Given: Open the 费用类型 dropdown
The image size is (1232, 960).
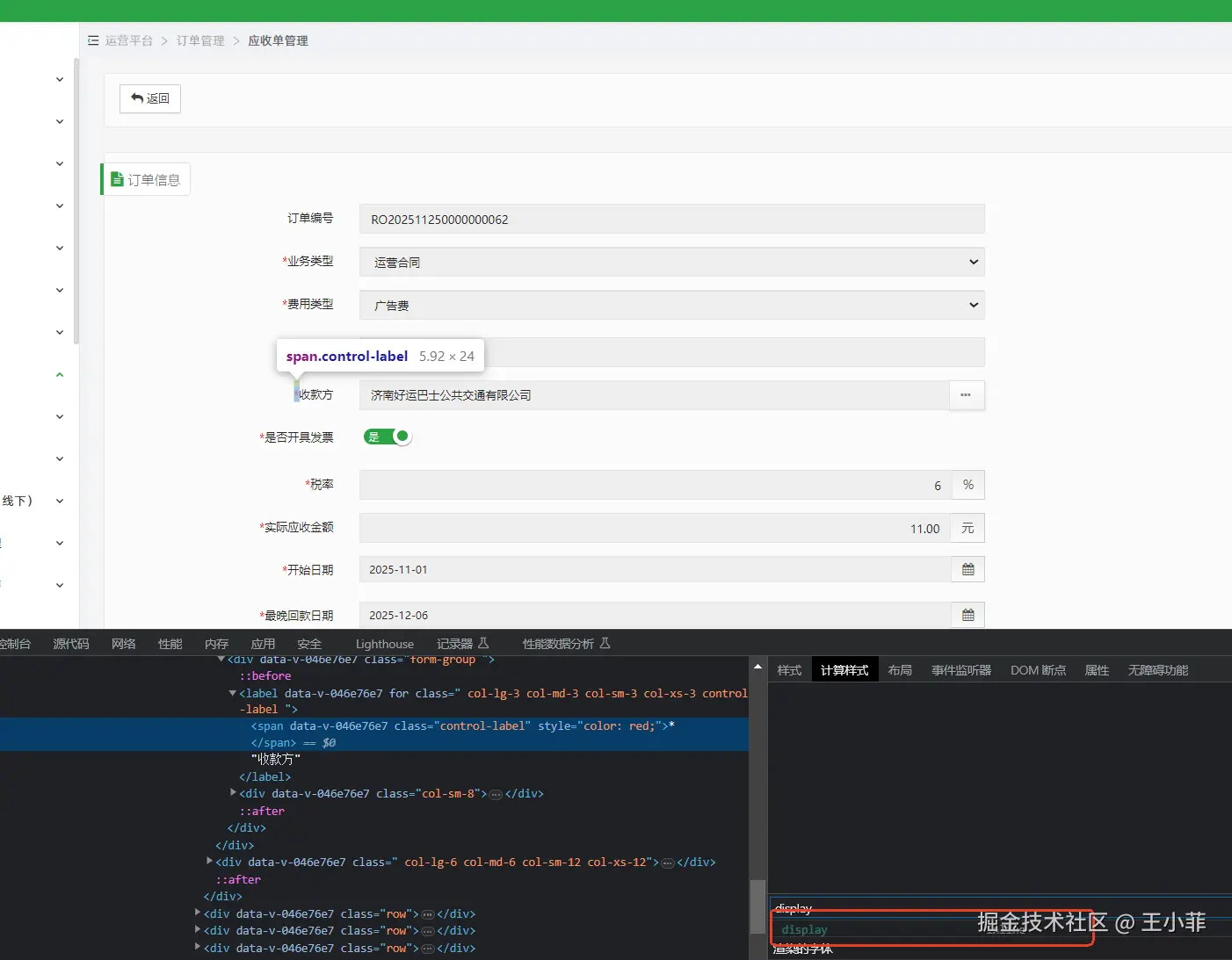Looking at the screenshot, I should pos(671,305).
